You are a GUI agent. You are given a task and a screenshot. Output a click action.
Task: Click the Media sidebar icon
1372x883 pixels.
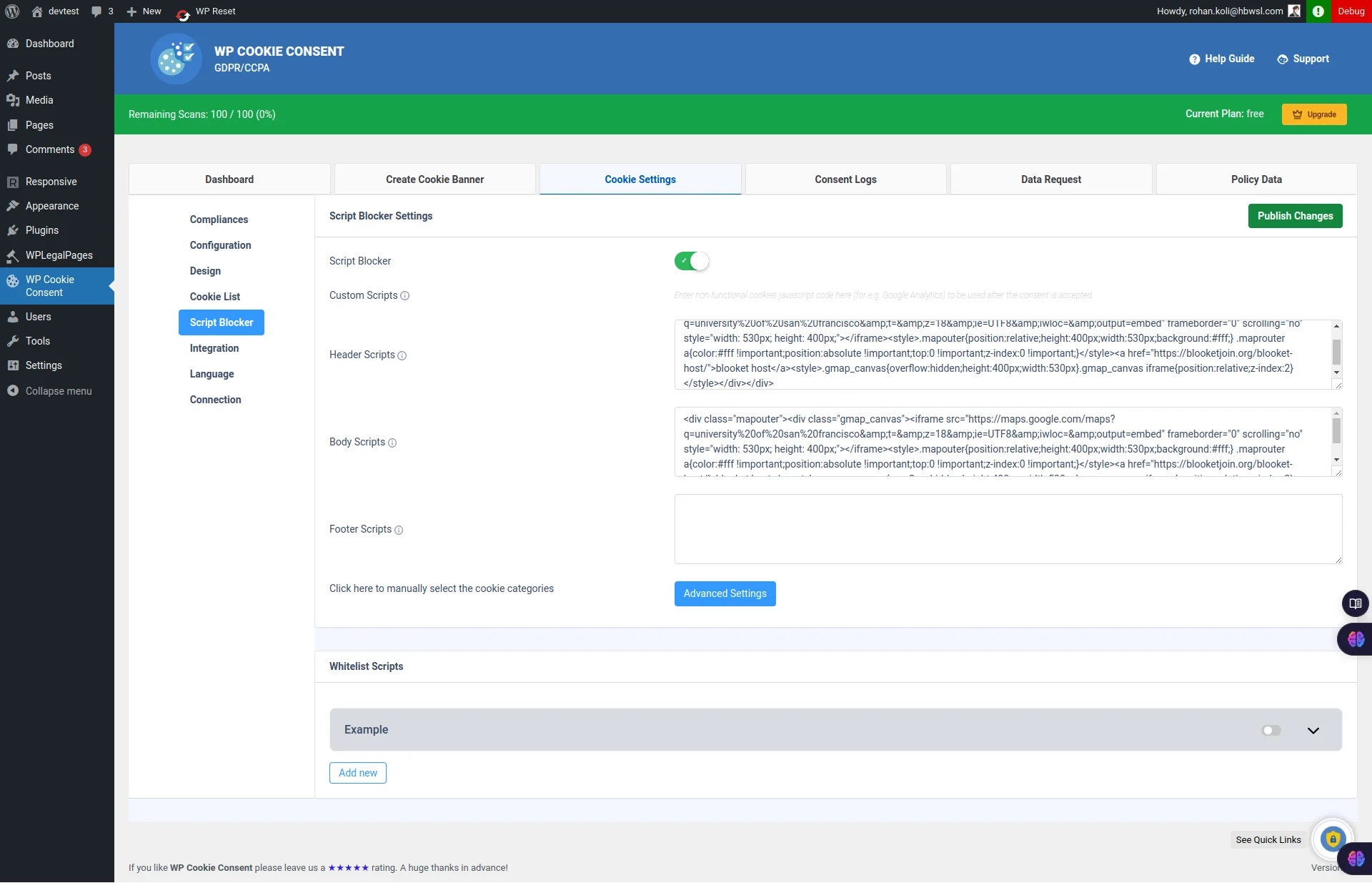(x=13, y=100)
